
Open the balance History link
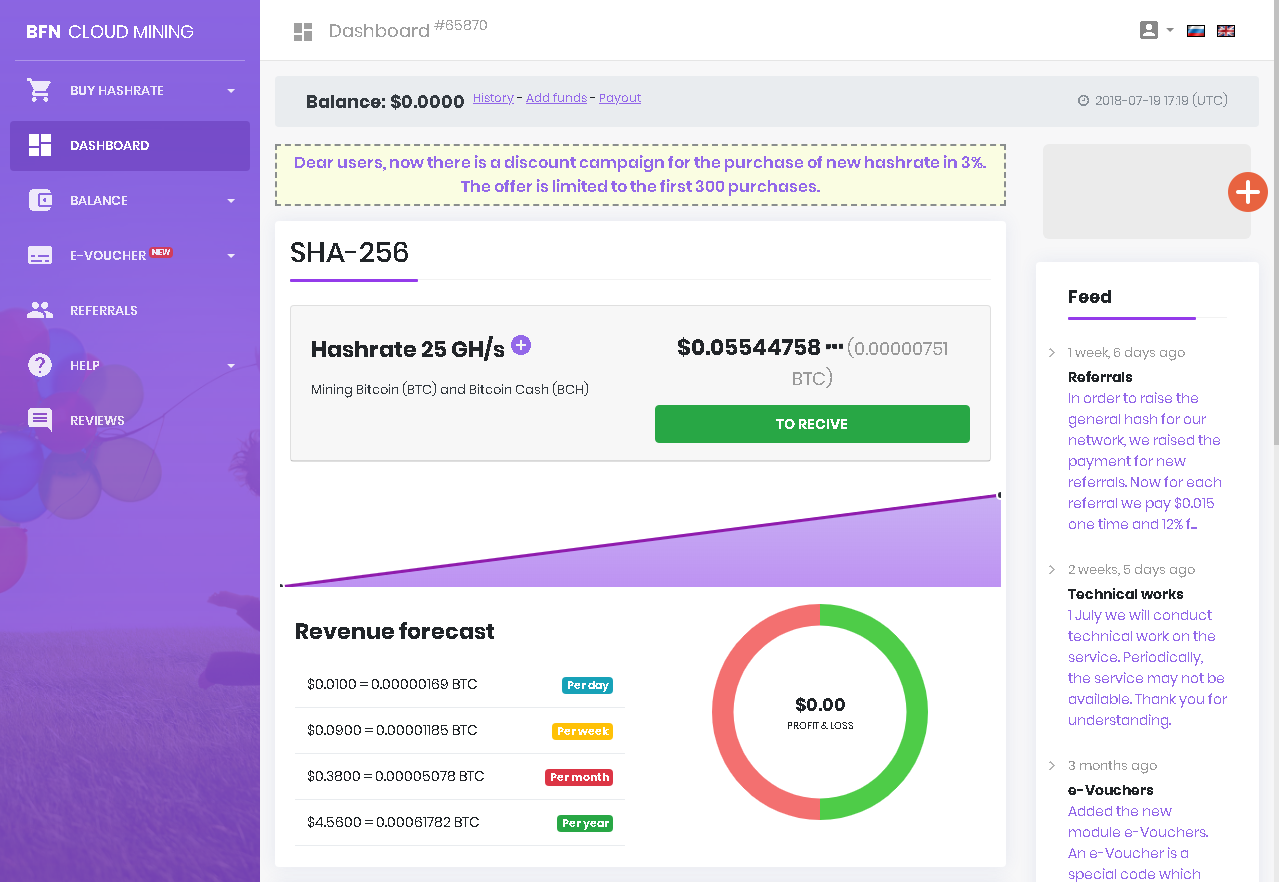pos(493,98)
